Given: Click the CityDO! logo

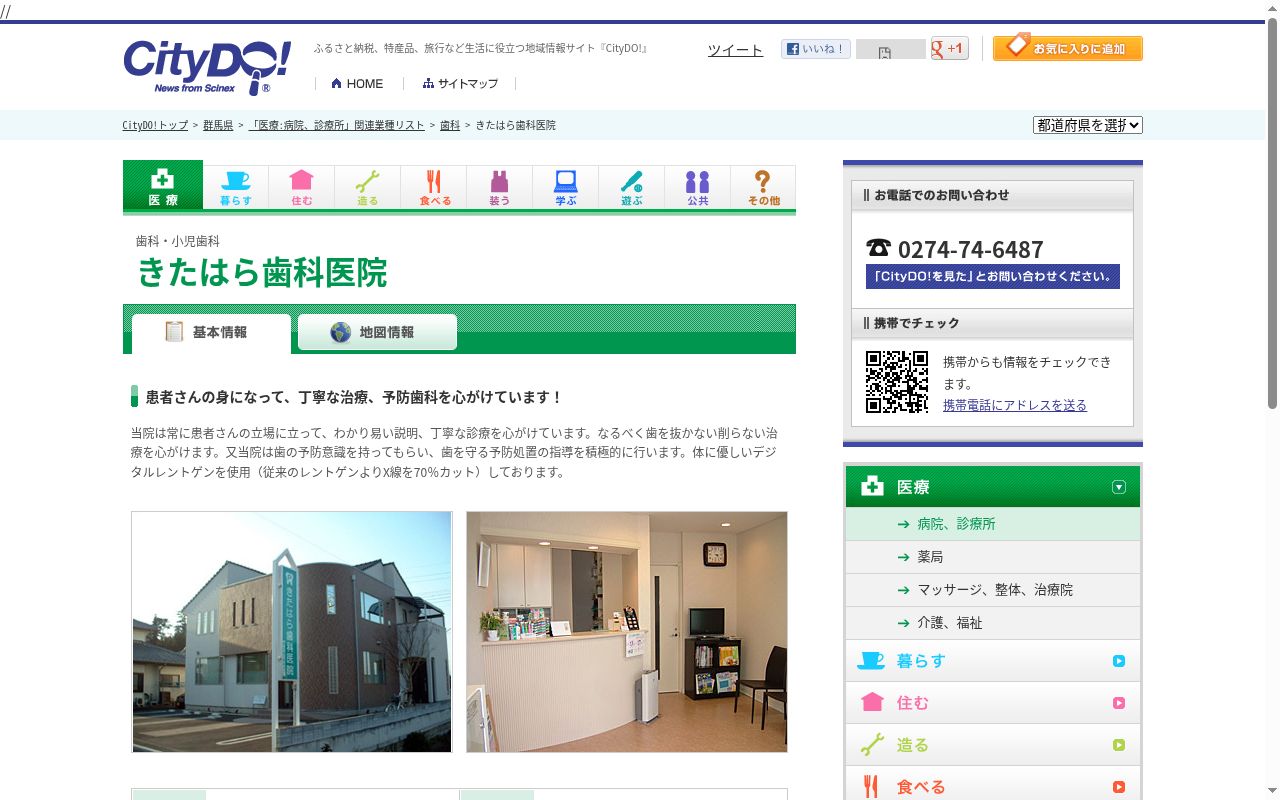Looking at the screenshot, I should pos(207,67).
